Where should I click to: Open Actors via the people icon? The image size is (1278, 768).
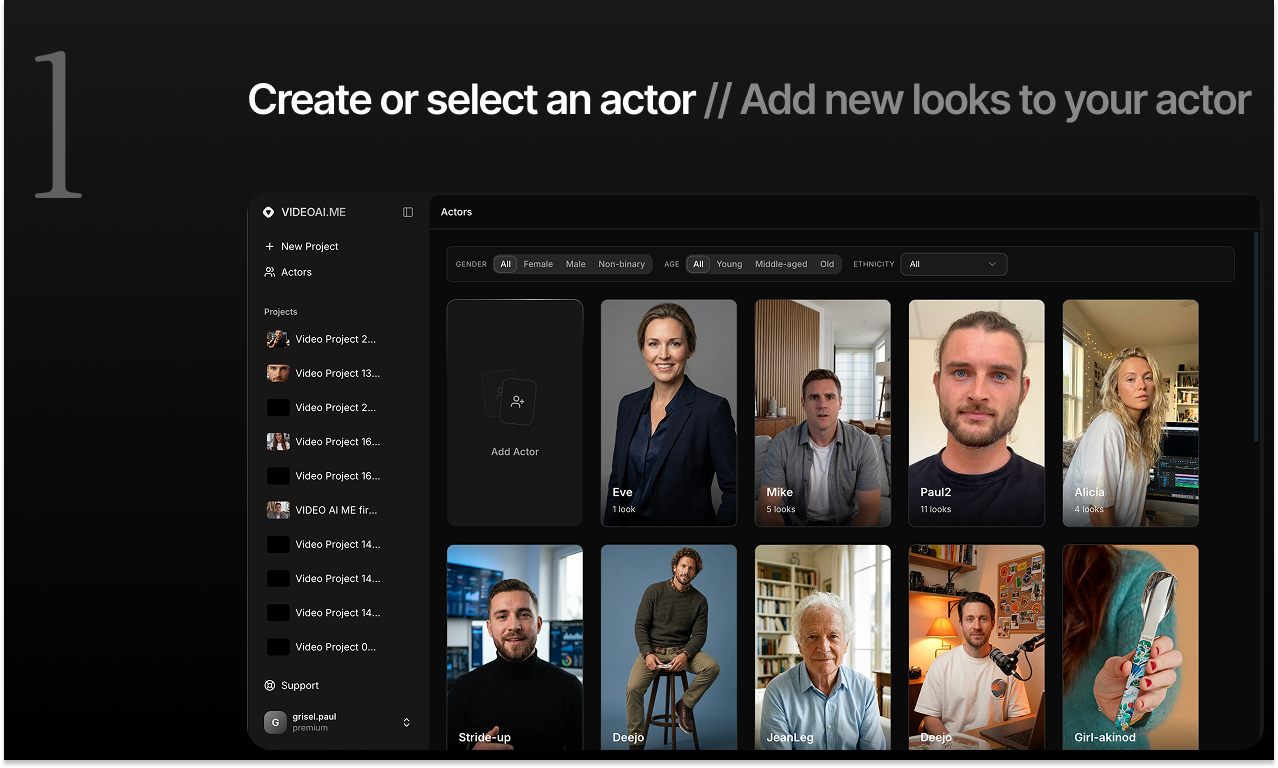[269, 272]
